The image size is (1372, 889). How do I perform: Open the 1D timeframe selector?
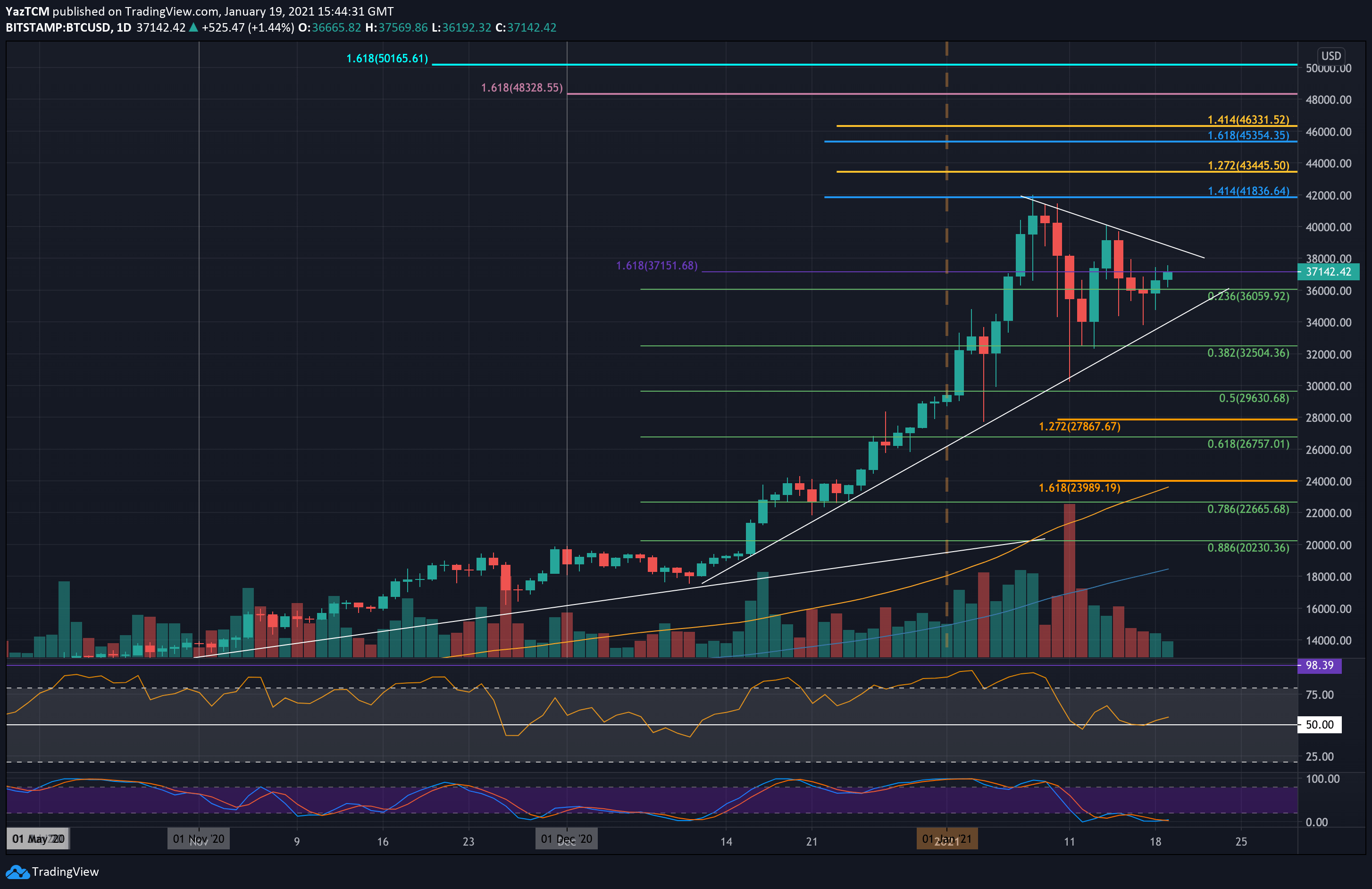(x=124, y=27)
